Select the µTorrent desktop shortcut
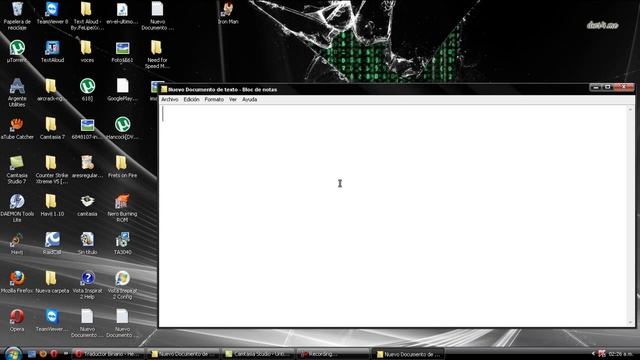 [17, 51]
